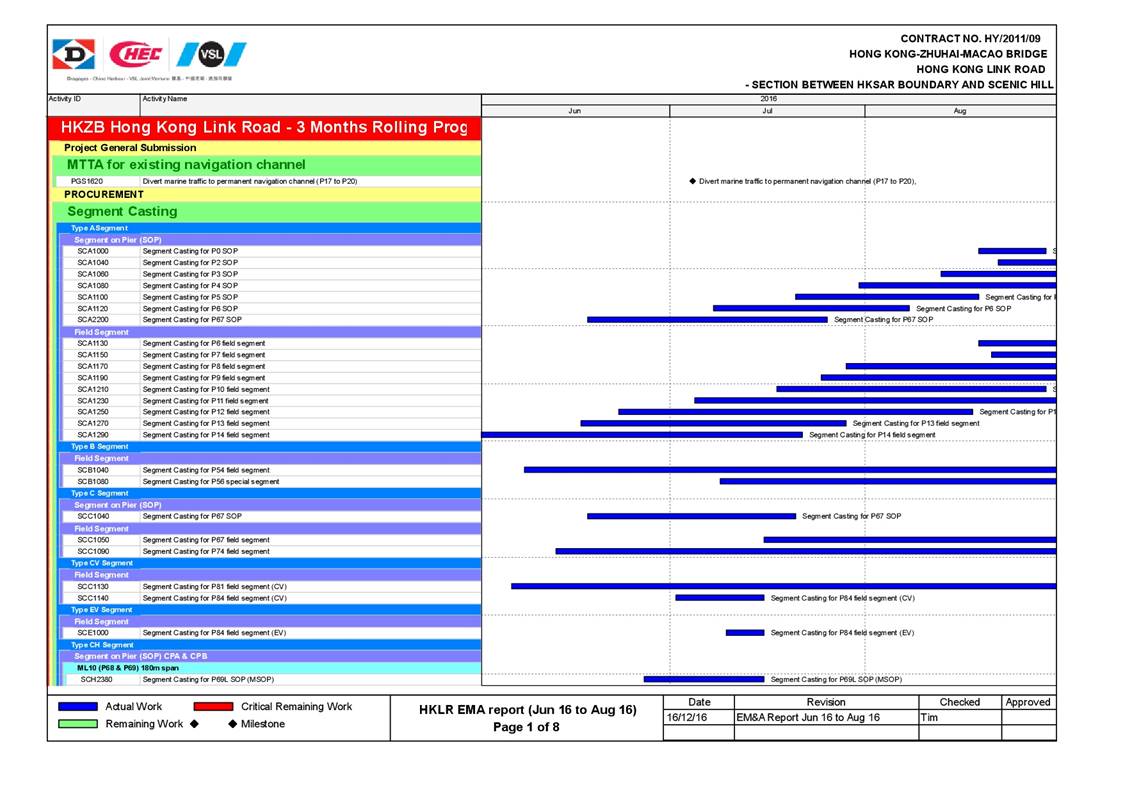Click the Gantt bar for SCA2200 P67 SOP
The image size is (1123, 794).
click(707, 320)
